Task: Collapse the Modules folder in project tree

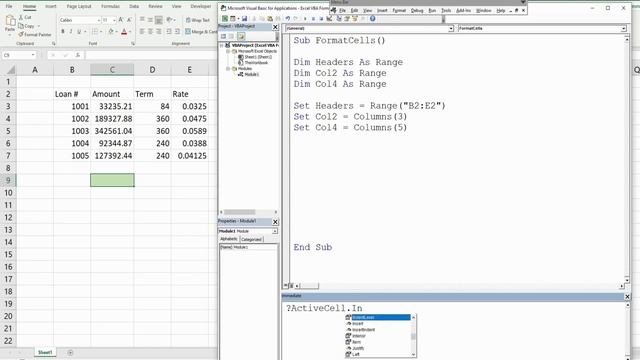Action: pyautogui.click(x=228, y=69)
